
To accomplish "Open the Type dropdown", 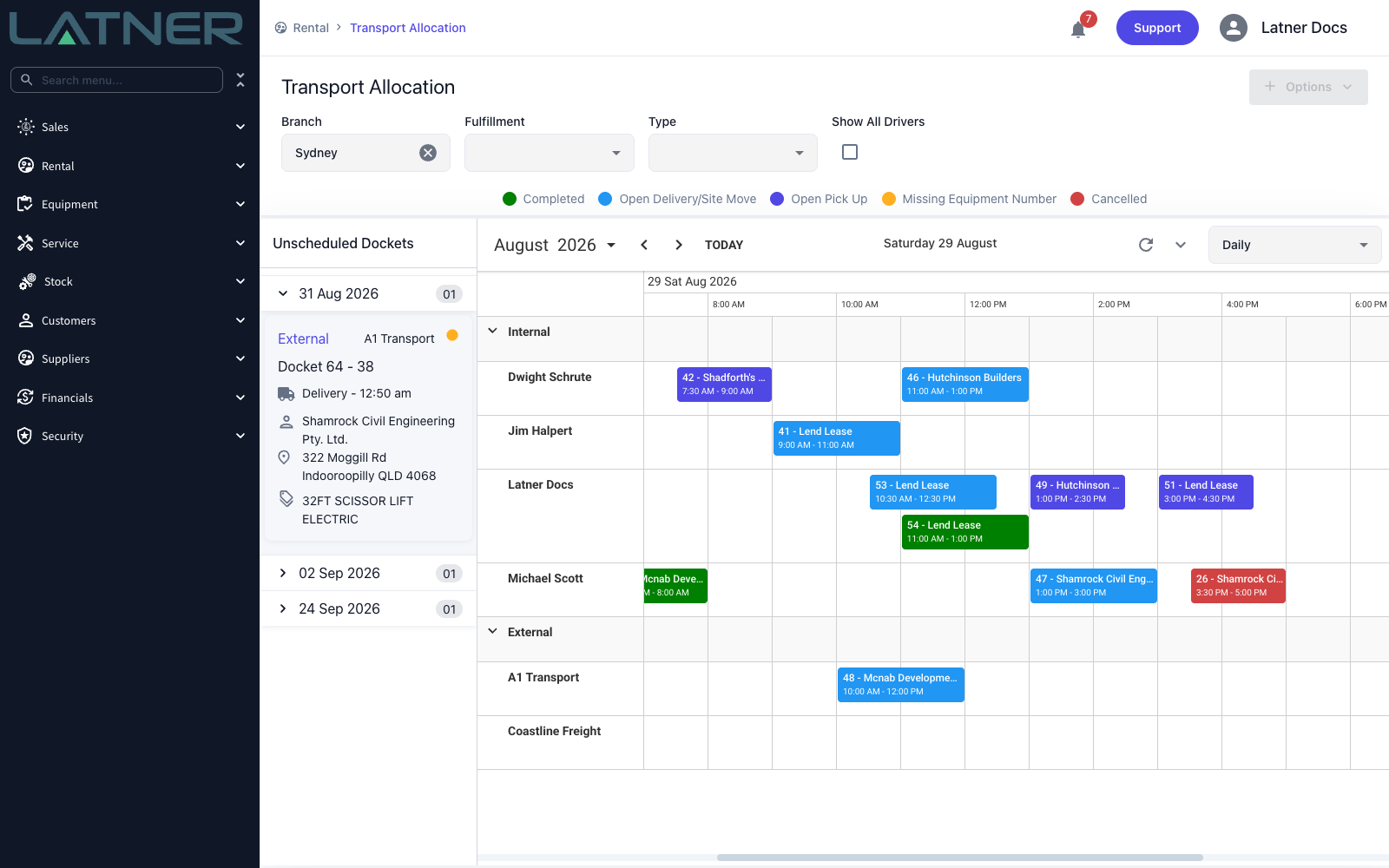I will pyautogui.click(x=733, y=153).
